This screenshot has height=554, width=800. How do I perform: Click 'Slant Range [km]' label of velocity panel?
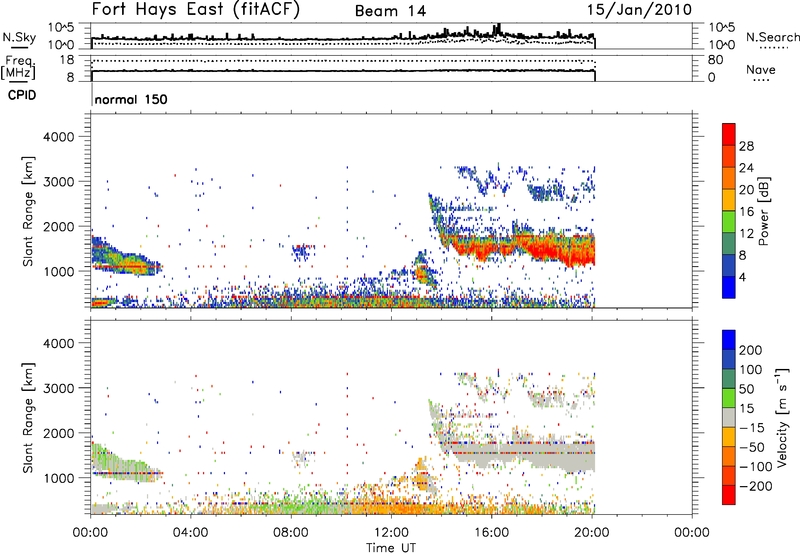pos(28,417)
